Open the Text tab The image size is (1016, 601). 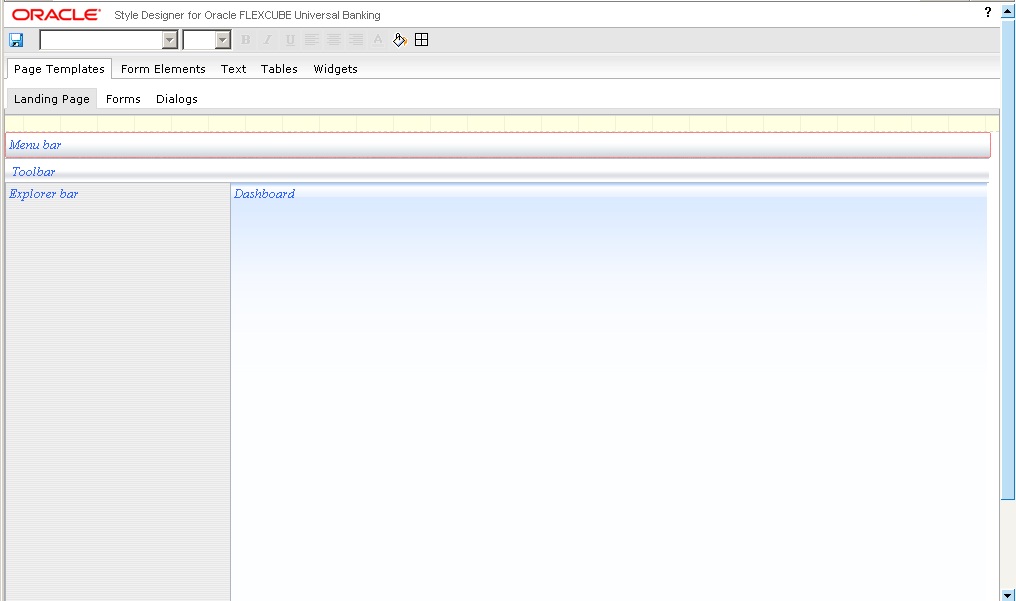click(233, 69)
